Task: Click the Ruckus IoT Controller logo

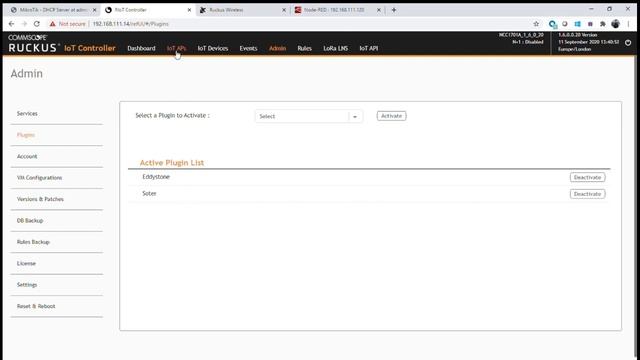Action: click(x=62, y=43)
